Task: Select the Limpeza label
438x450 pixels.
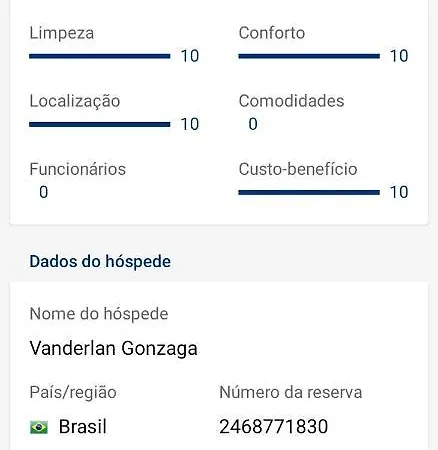Action: [x=62, y=33]
